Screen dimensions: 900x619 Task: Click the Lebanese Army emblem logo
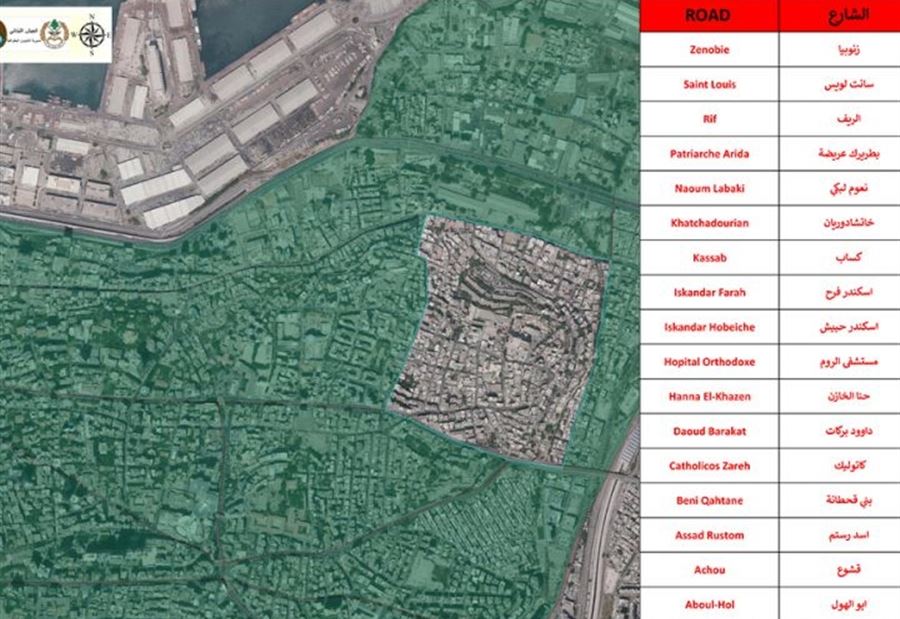click(x=53, y=36)
